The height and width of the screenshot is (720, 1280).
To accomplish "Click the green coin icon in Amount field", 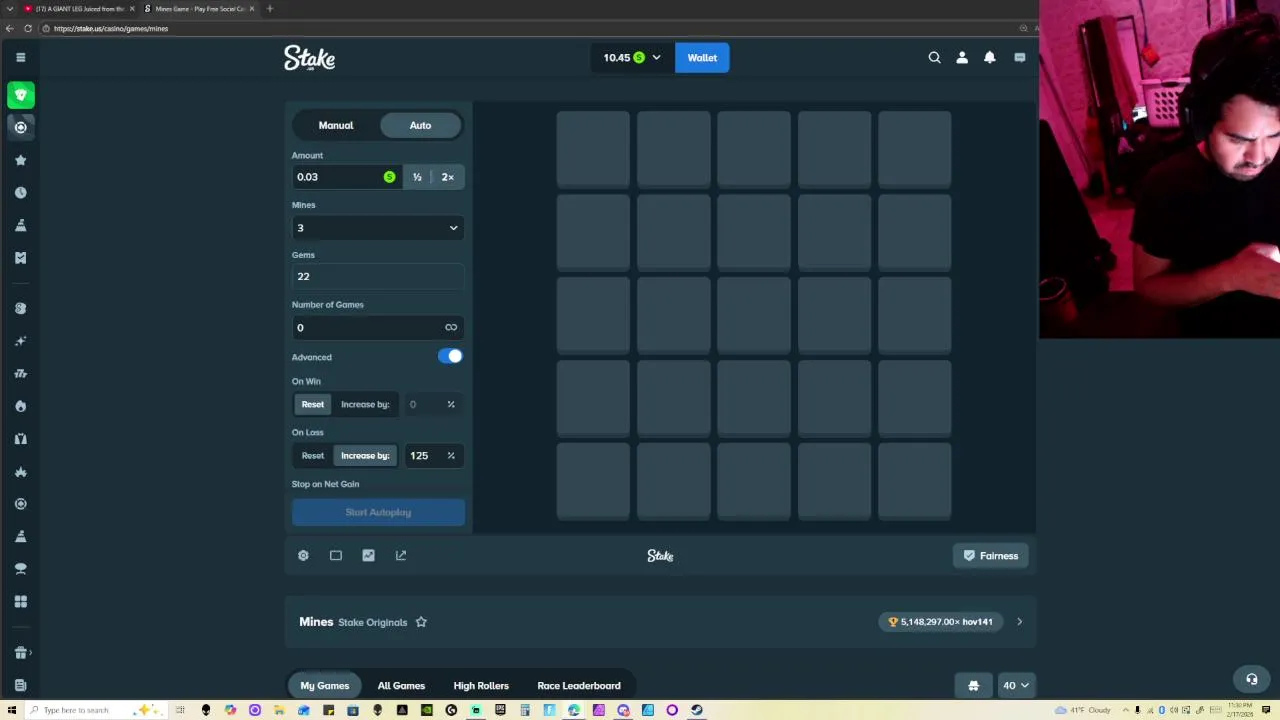I will pos(389,177).
